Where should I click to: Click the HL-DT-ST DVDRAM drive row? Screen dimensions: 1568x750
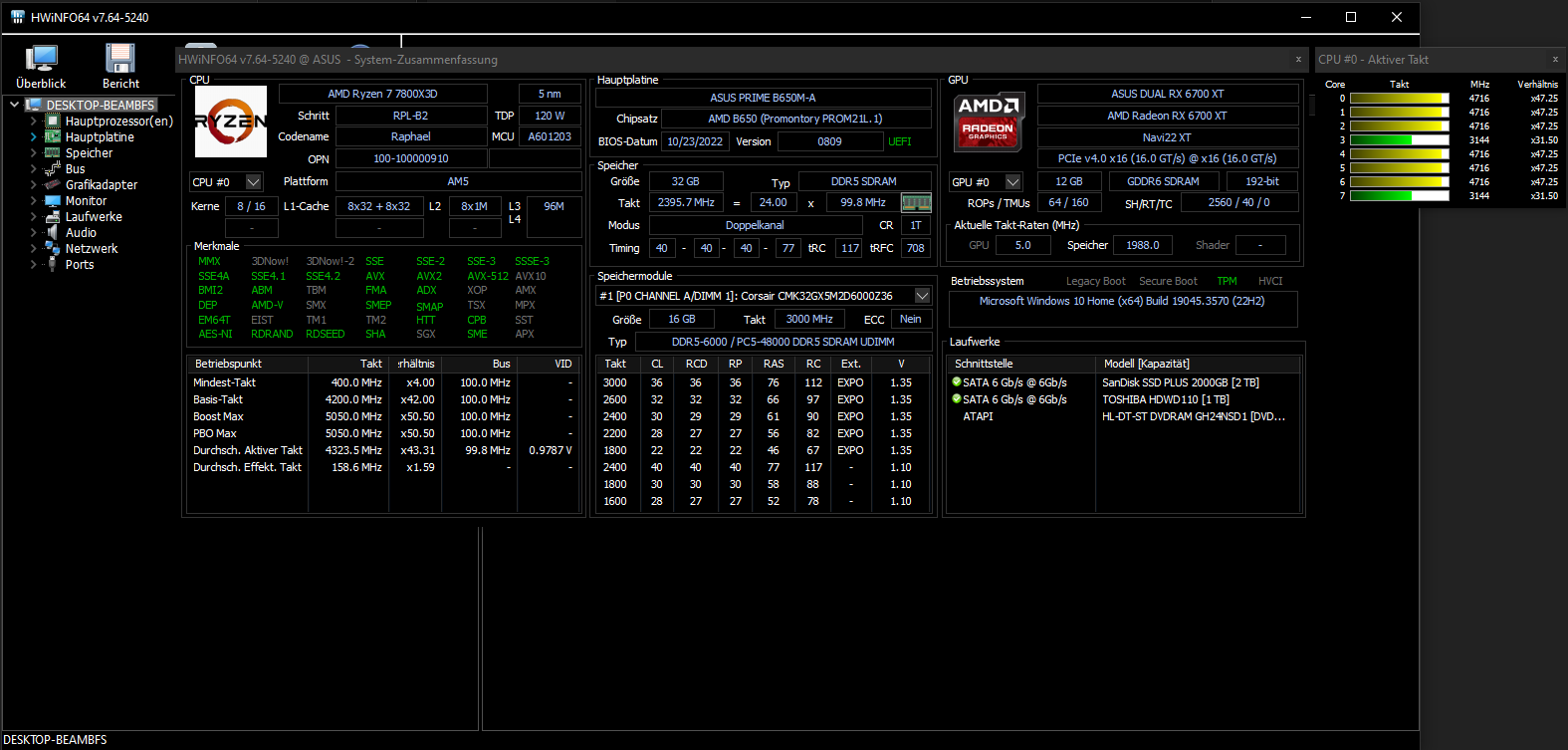tap(1125, 416)
